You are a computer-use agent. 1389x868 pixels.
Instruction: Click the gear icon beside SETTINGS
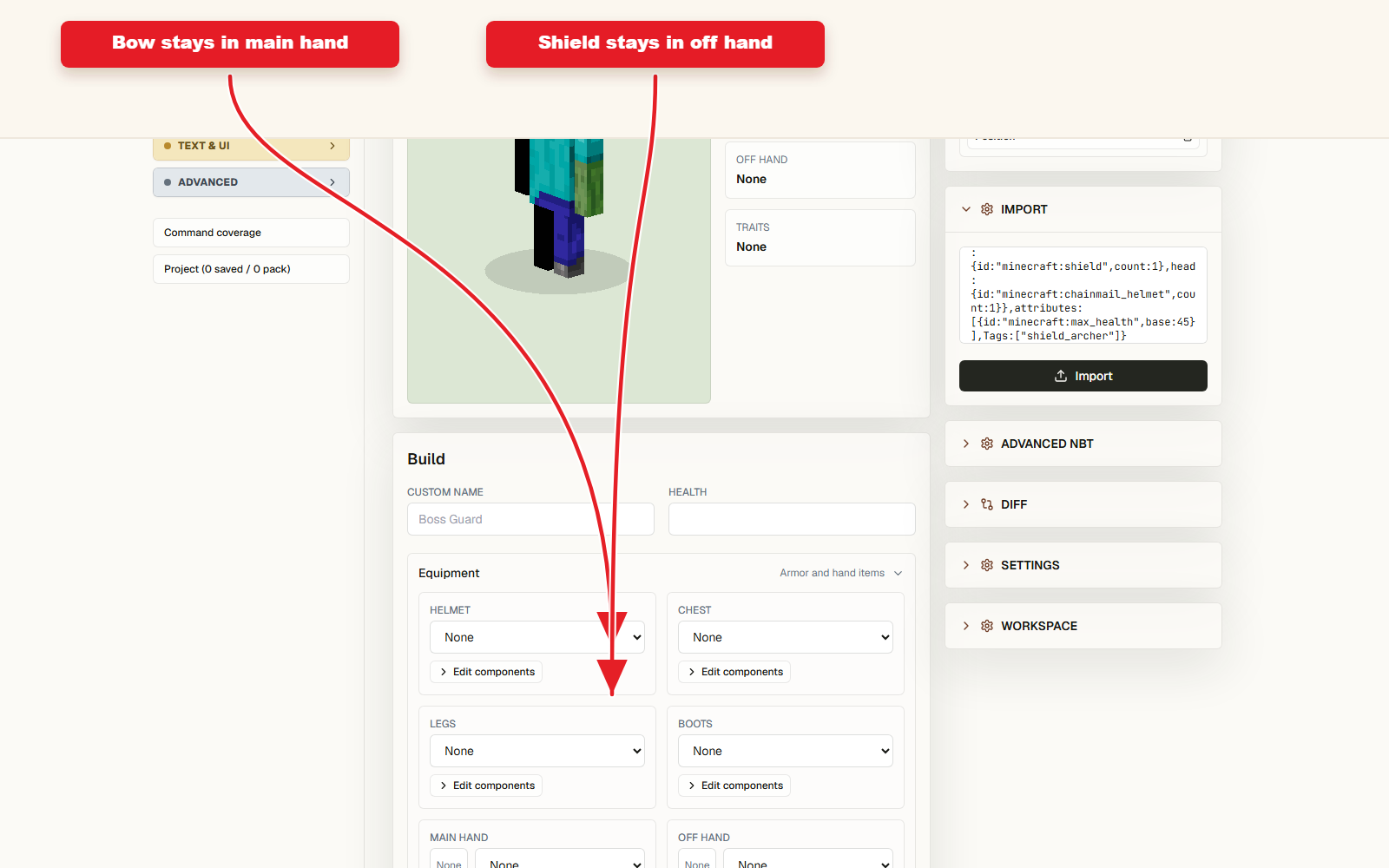click(987, 565)
